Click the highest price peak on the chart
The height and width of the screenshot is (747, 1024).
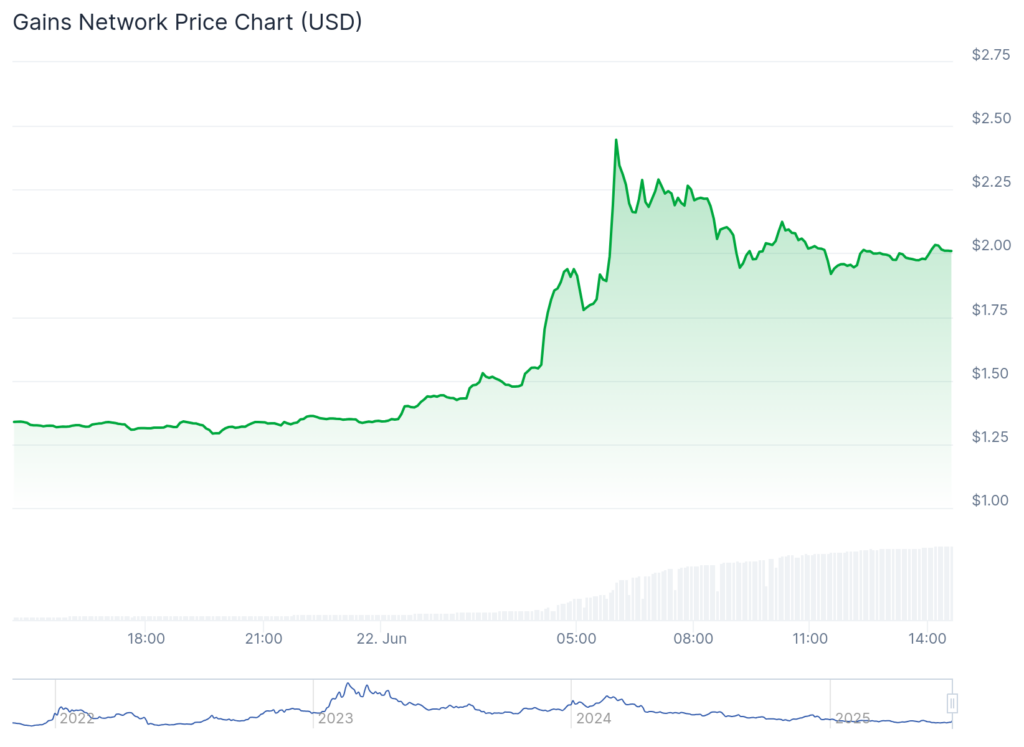coord(616,140)
